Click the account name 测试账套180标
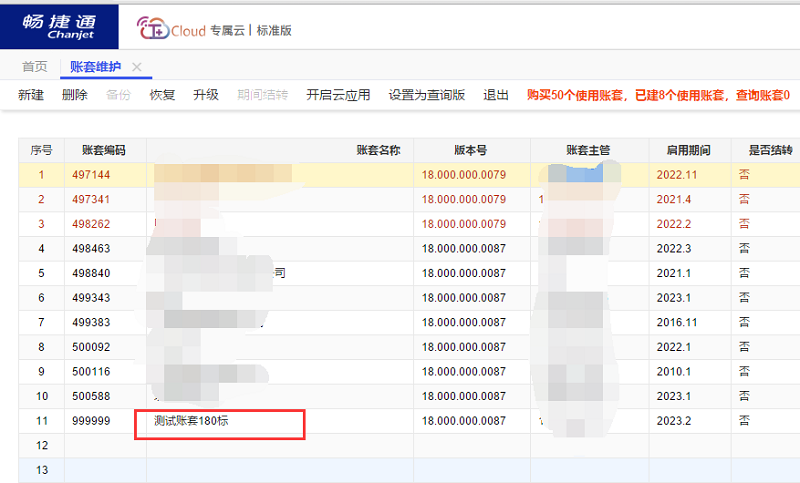800x483 pixels. pos(191,421)
